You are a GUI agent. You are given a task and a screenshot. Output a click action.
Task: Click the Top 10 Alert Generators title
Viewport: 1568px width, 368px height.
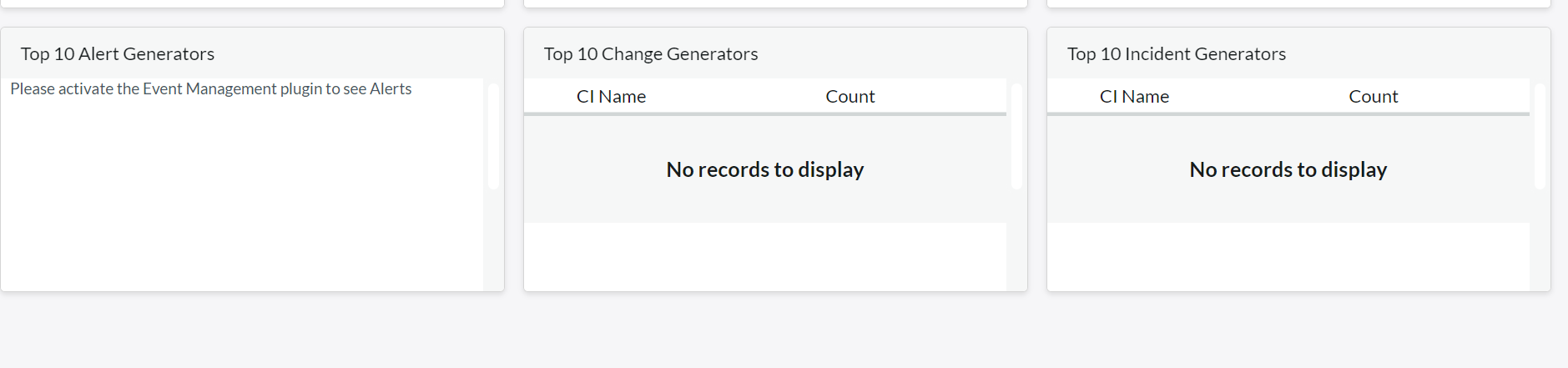118,54
